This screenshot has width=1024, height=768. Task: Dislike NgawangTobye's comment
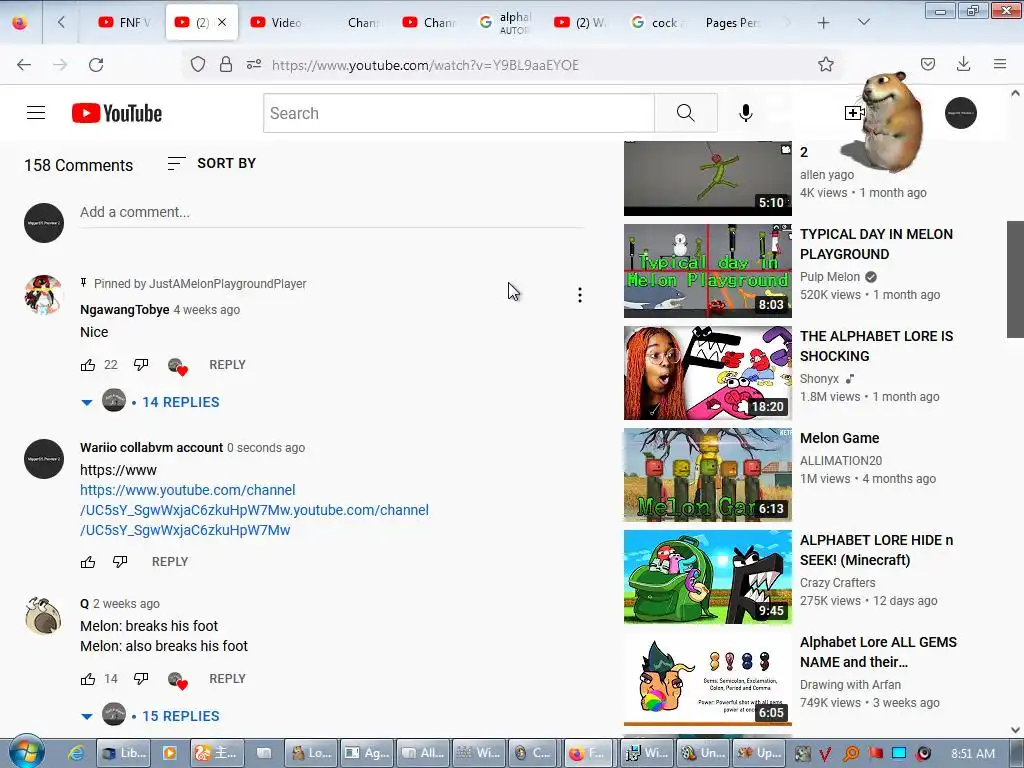coord(141,365)
